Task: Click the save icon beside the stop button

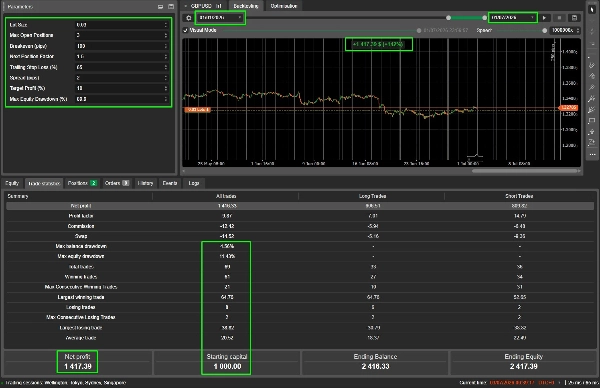Action: 574,18
